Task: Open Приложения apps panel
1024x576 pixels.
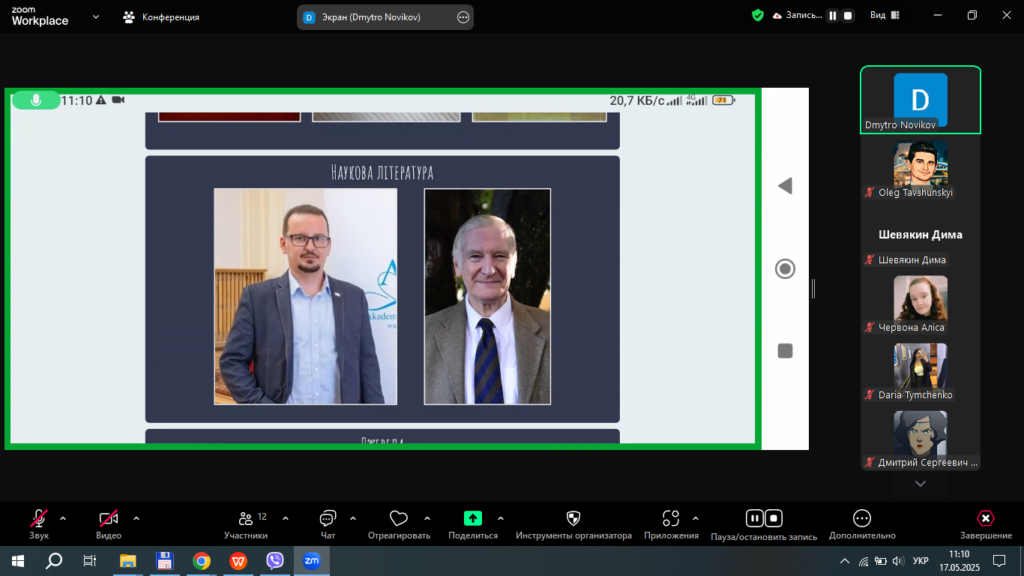Action: (671, 524)
